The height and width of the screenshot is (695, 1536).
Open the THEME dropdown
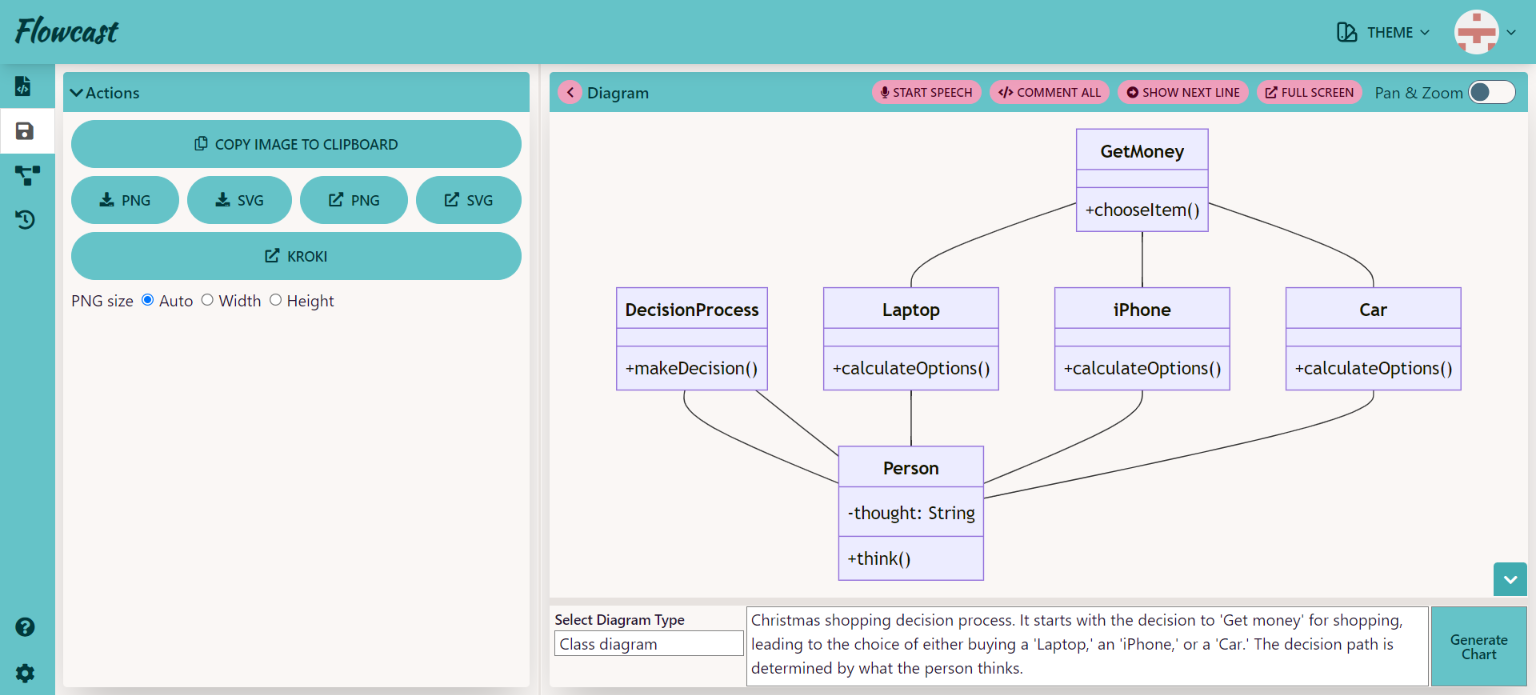(1384, 33)
